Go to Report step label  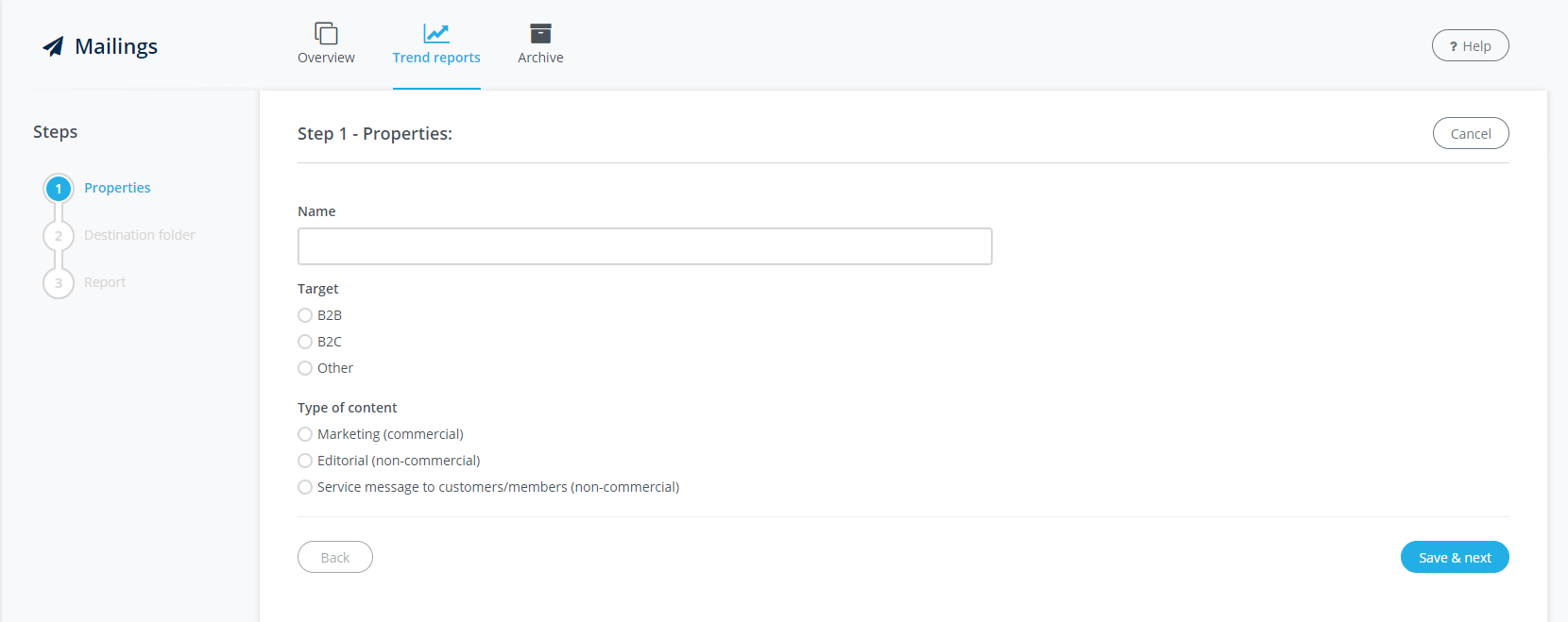pos(105,282)
